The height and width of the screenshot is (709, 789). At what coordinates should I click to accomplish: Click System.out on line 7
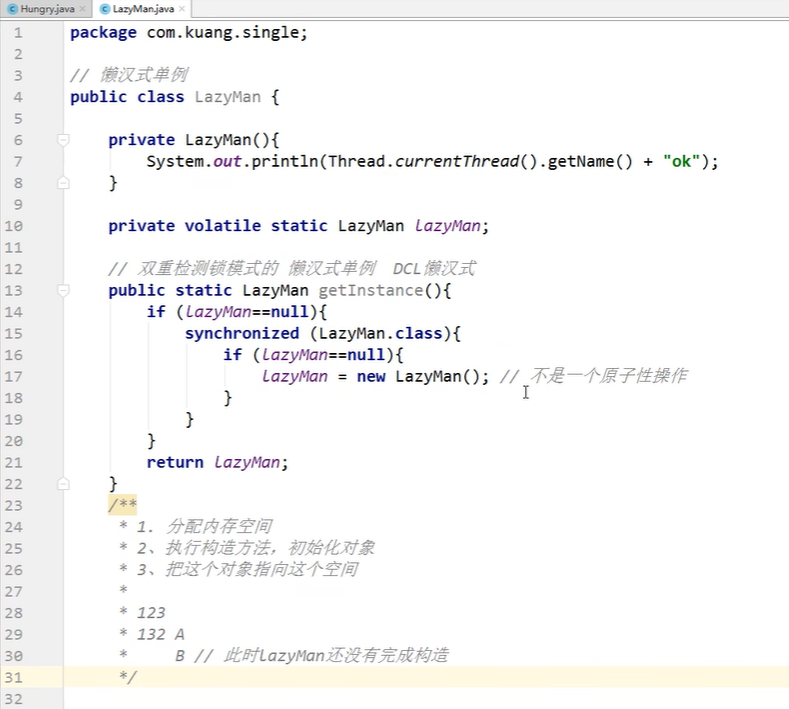194,161
